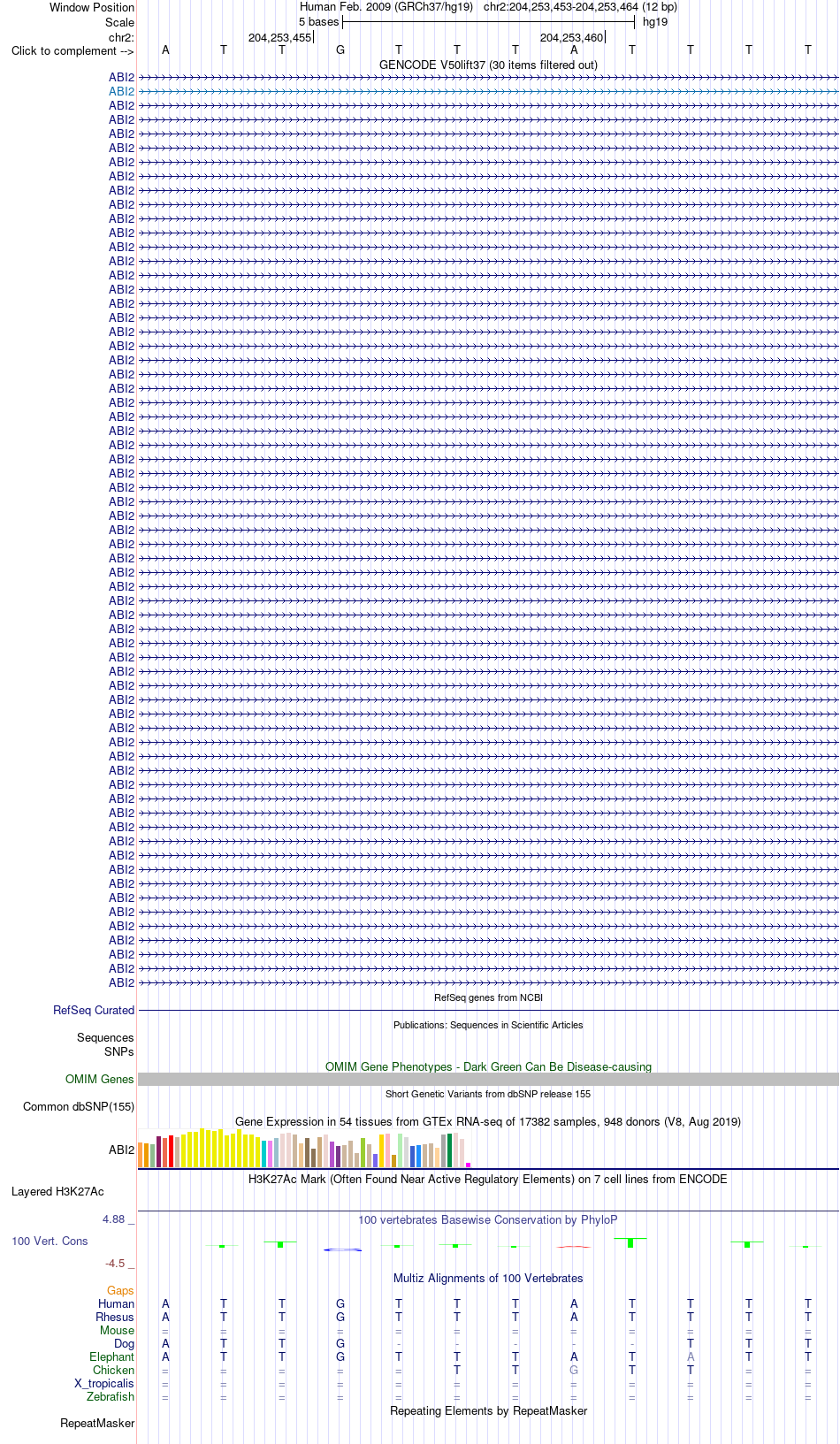Open the 'Multiz Alignments of 100 Vertebrates' title

tap(488, 1278)
